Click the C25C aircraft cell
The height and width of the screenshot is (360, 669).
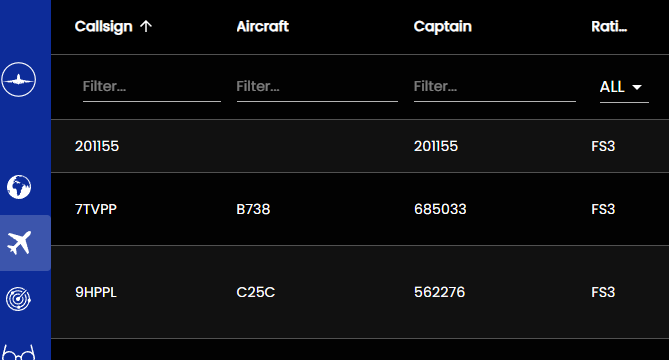point(256,292)
